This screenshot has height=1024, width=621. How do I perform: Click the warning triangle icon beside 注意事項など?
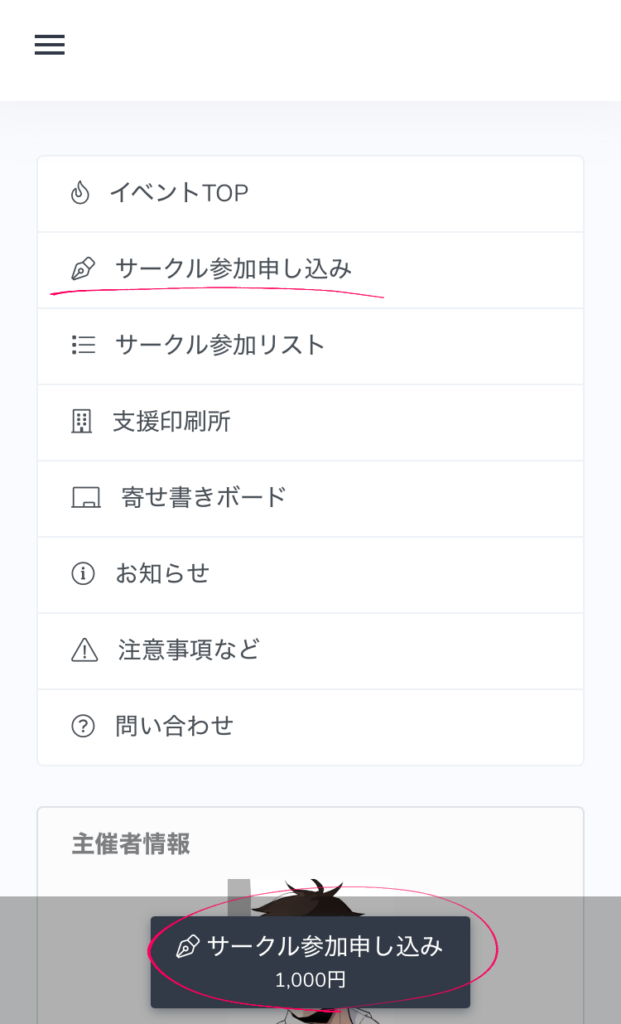click(x=85, y=650)
